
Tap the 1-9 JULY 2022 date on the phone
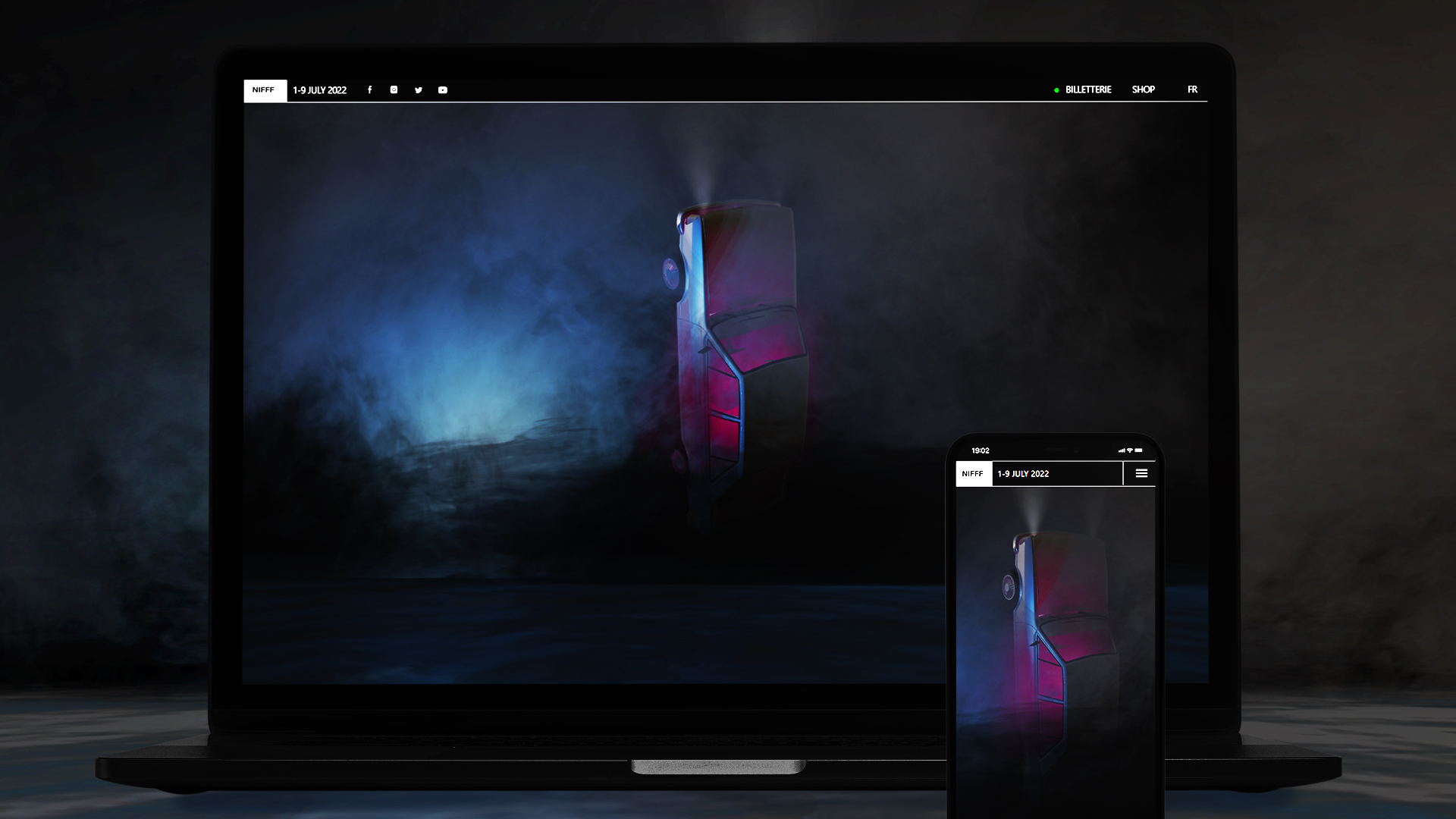(x=1023, y=474)
